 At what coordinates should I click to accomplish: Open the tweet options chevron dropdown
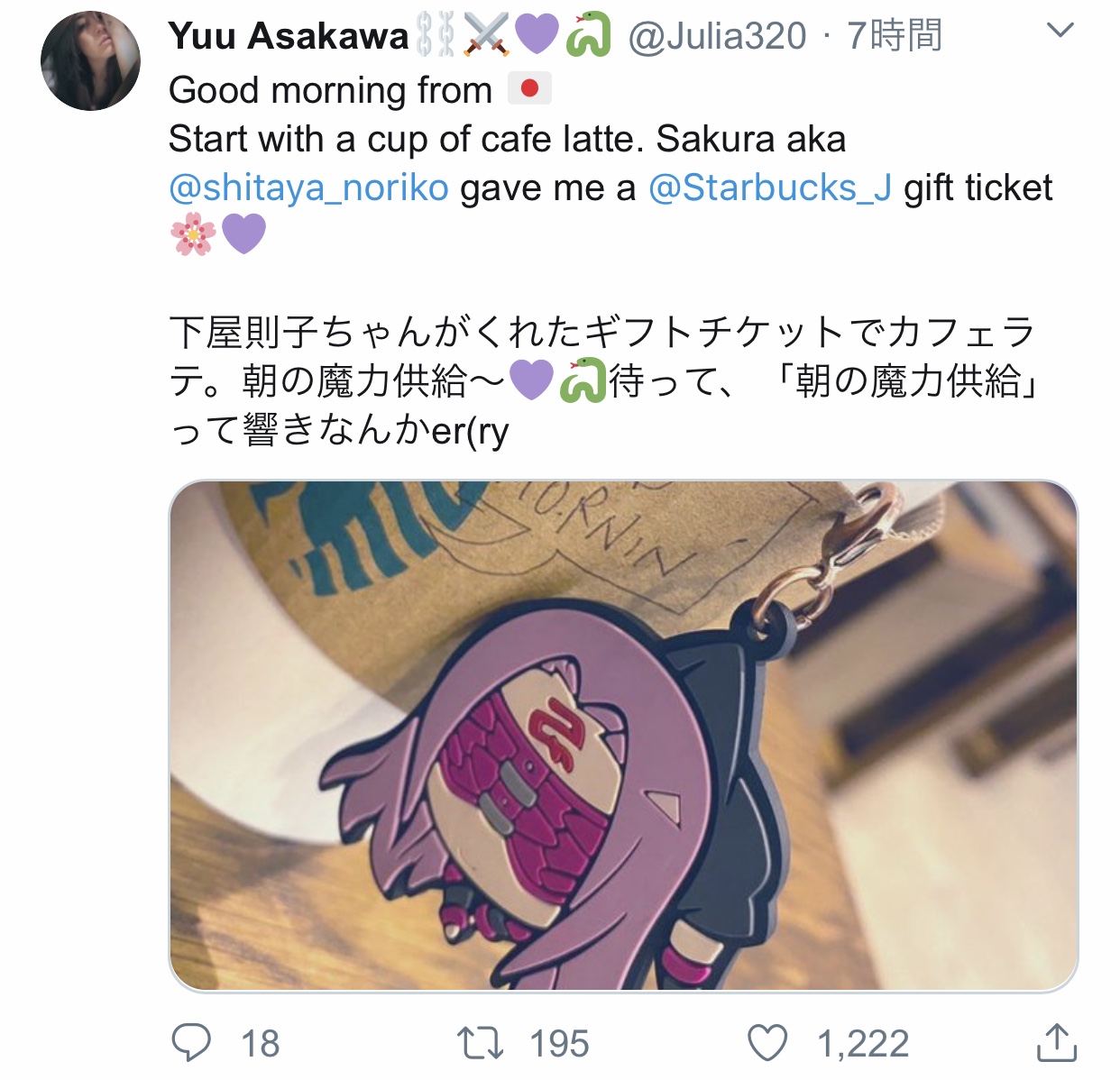tap(1060, 31)
